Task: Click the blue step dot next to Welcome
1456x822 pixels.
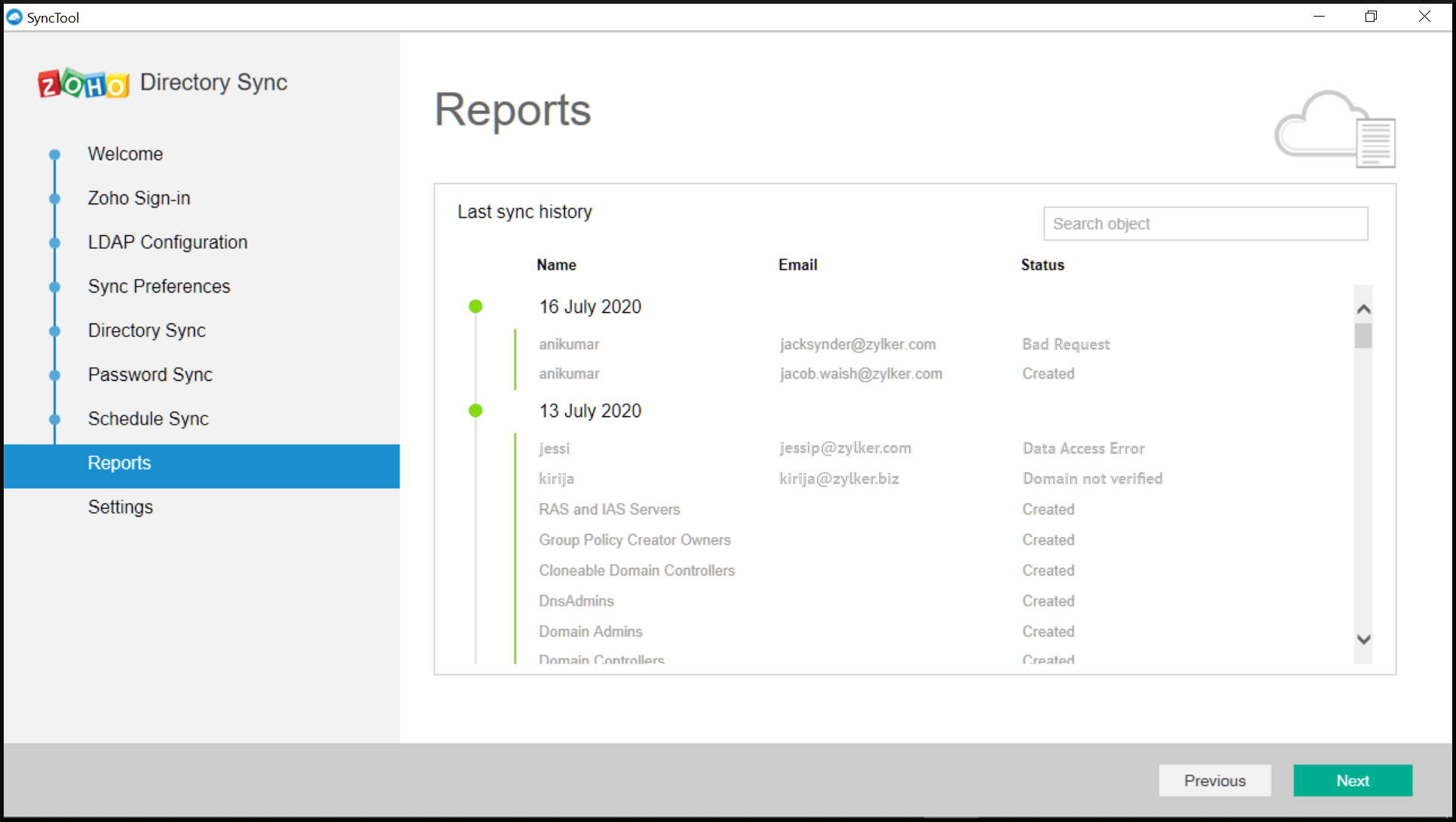Action: (x=54, y=154)
